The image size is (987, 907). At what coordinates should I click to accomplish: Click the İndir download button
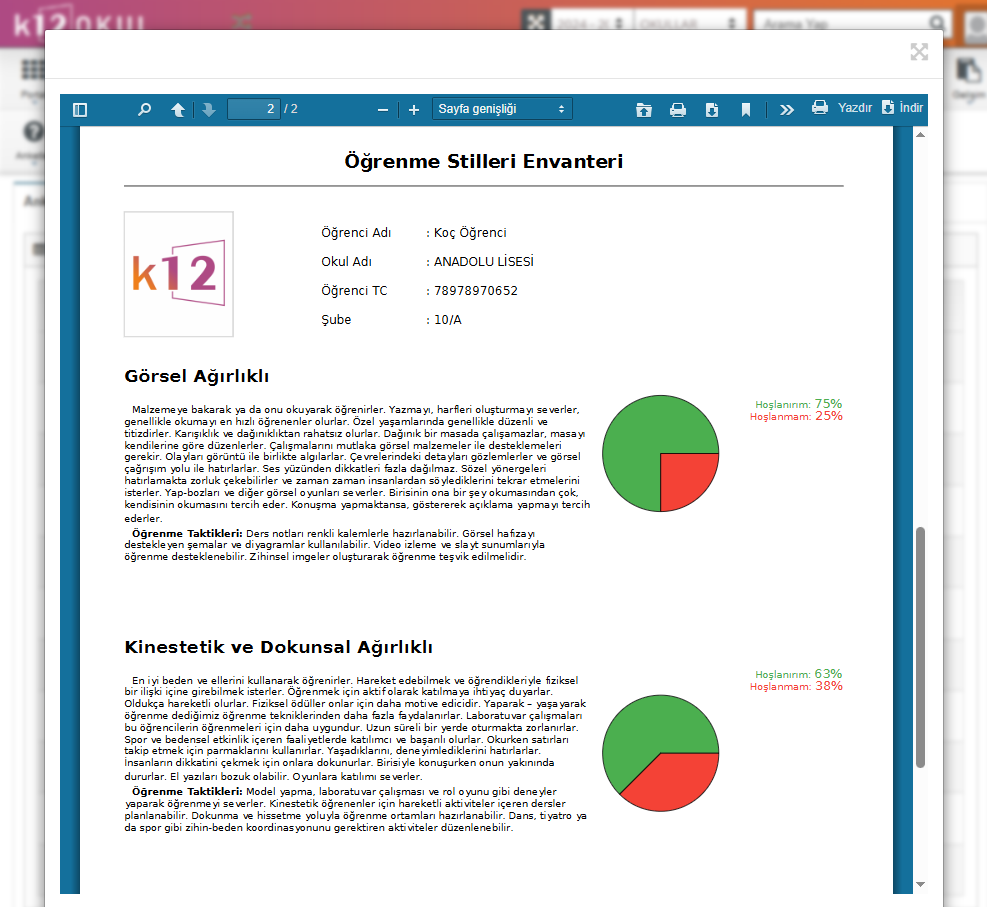click(x=902, y=108)
